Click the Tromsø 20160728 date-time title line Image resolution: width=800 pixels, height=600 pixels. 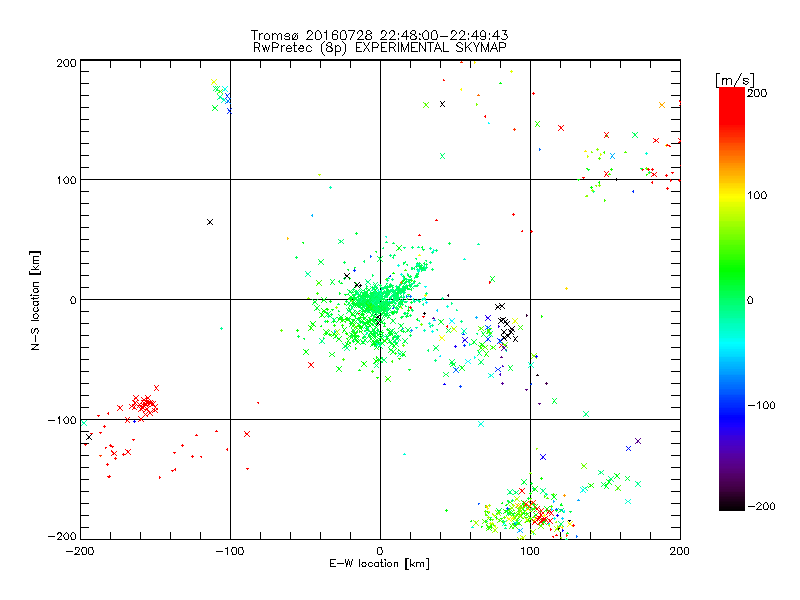[379, 35]
